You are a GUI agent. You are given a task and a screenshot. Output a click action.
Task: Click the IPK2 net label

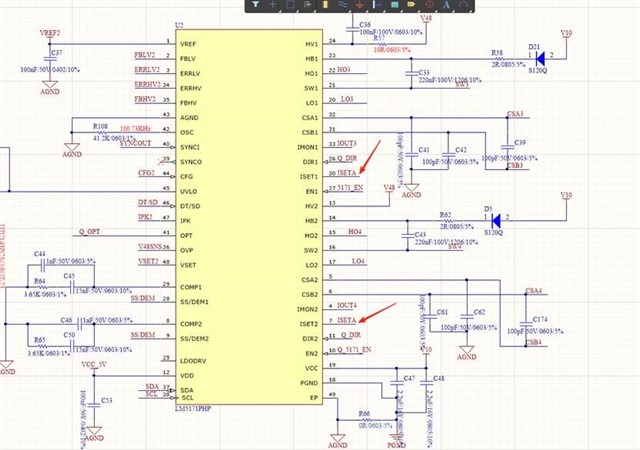pyautogui.click(x=145, y=217)
